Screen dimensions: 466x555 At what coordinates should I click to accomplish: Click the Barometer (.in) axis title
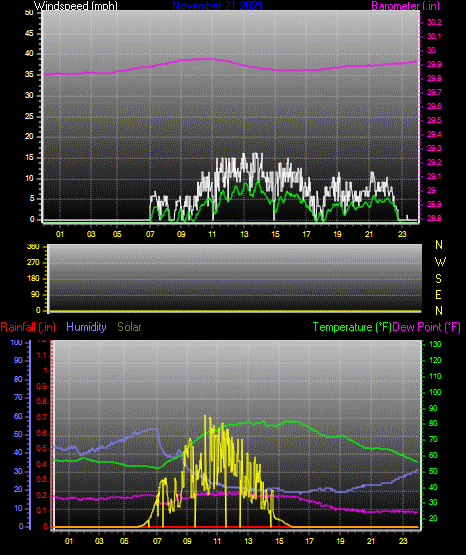click(x=405, y=6)
